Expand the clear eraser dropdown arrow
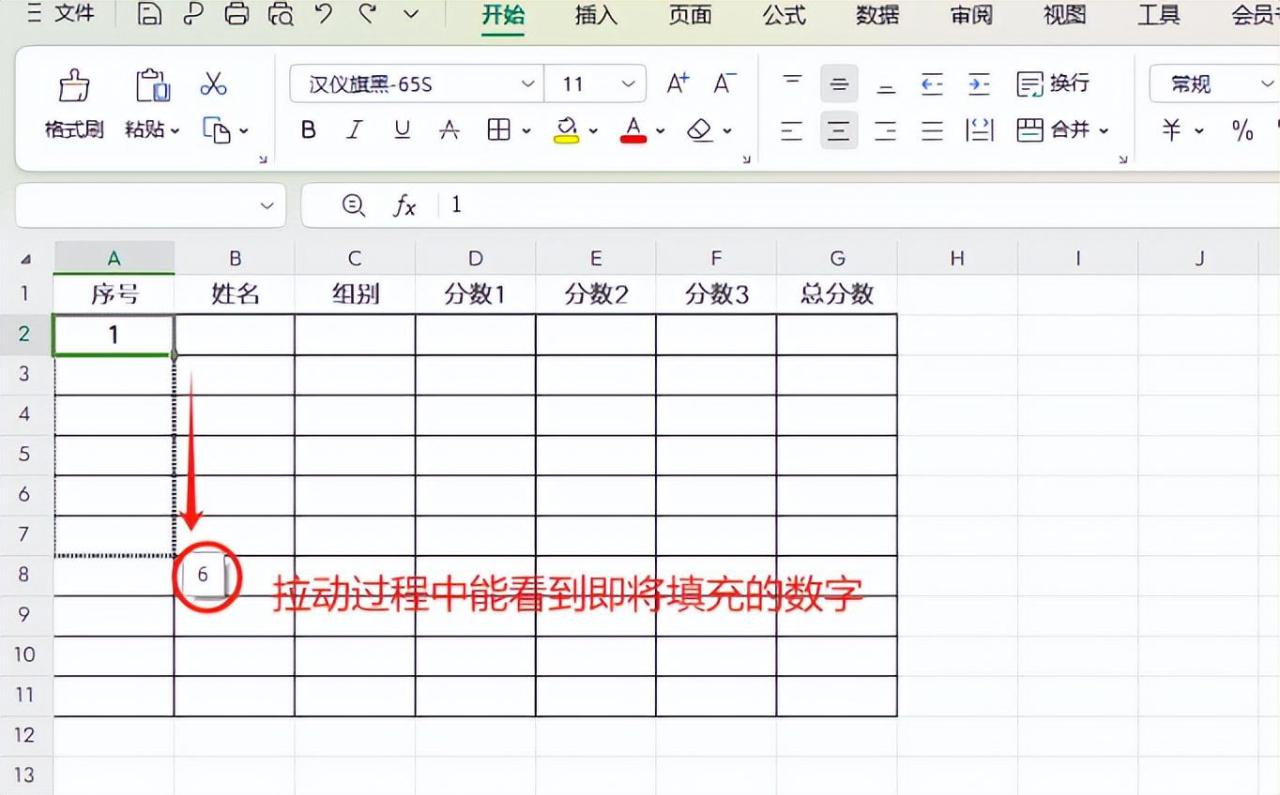1280x795 pixels. tap(727, 130)
